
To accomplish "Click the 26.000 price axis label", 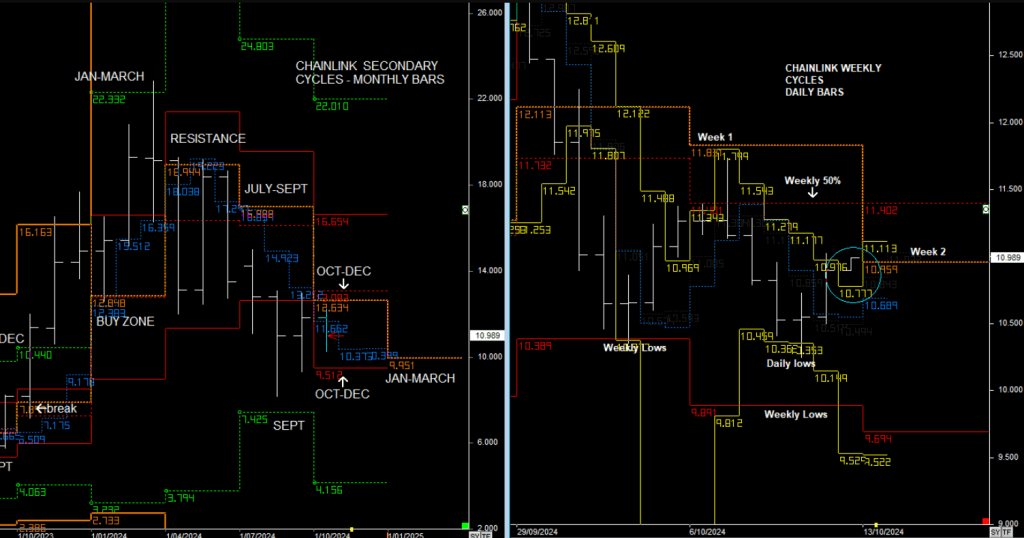I will click(x=490, y=12).
